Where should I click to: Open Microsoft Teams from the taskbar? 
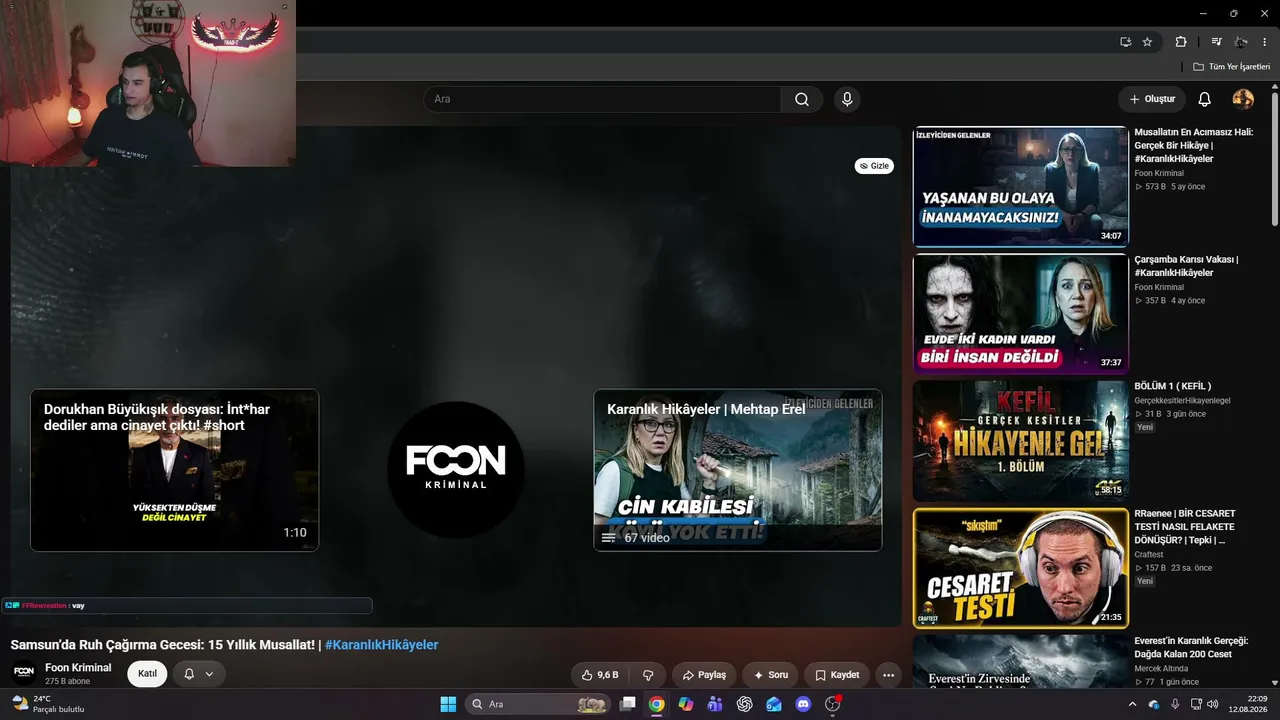click(715, 704)
